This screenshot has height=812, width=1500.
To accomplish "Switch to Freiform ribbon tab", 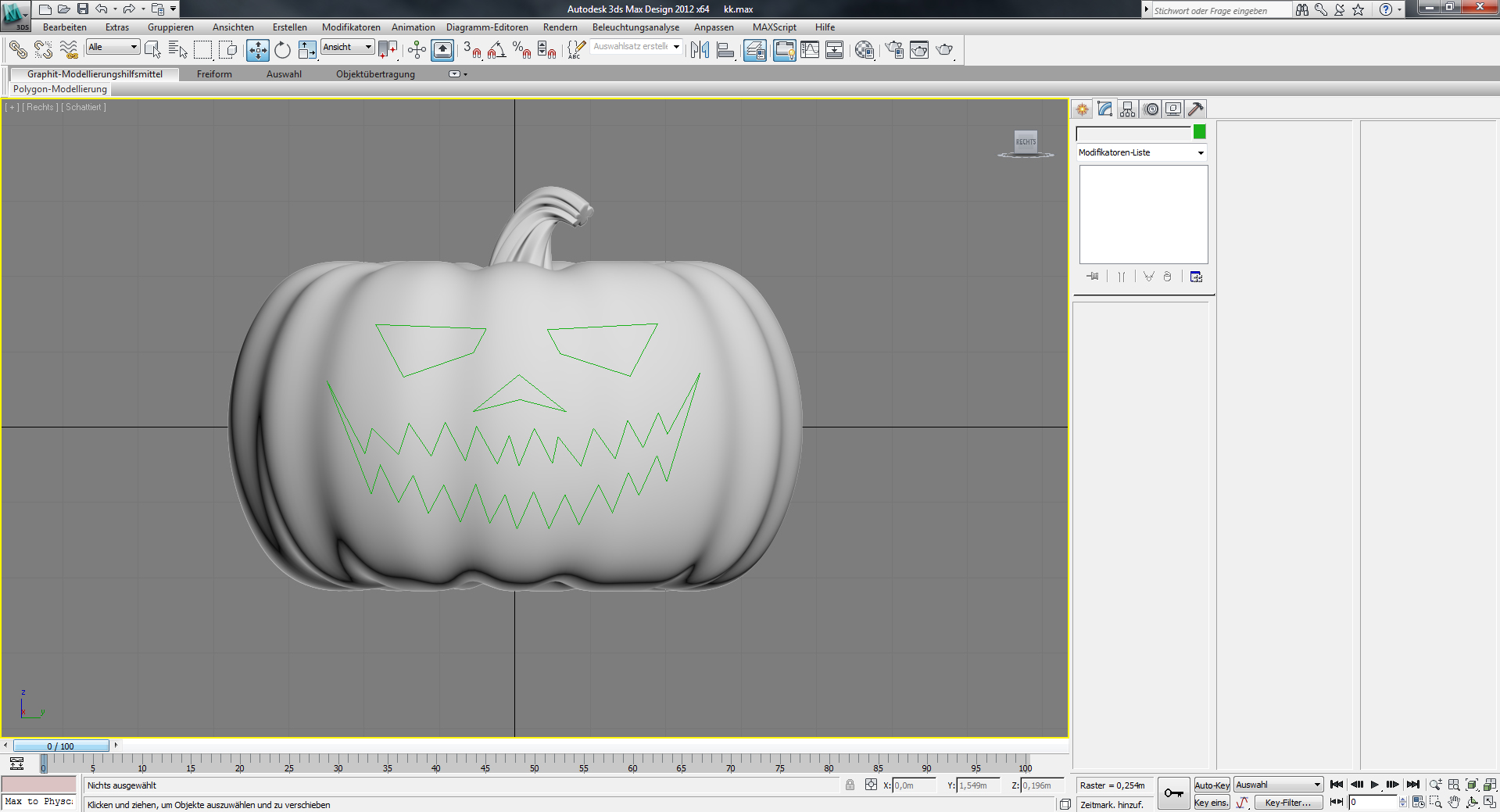I will (x=214, y=74).
